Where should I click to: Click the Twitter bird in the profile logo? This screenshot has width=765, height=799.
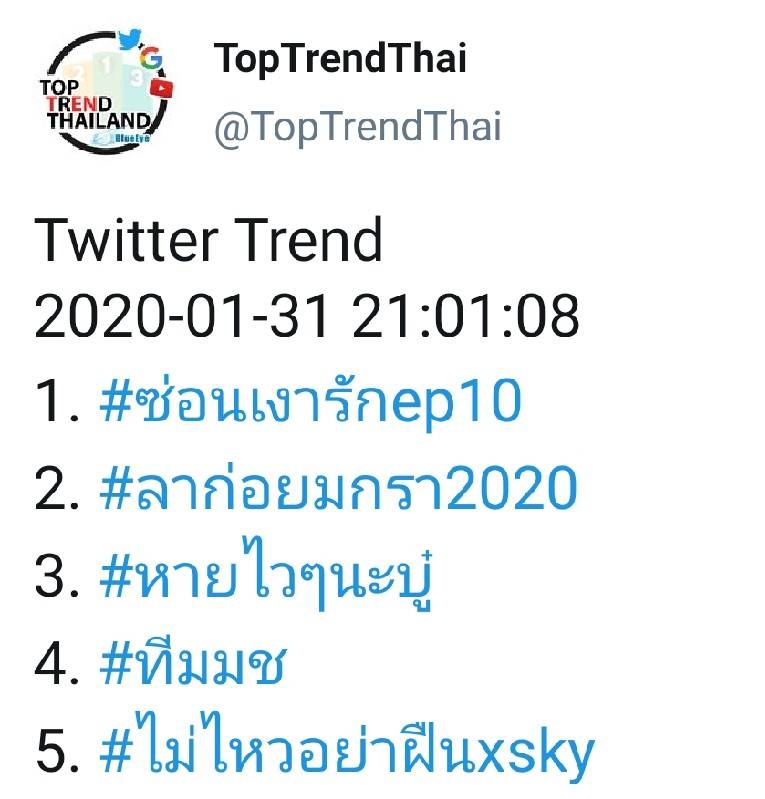coord(130,40)
